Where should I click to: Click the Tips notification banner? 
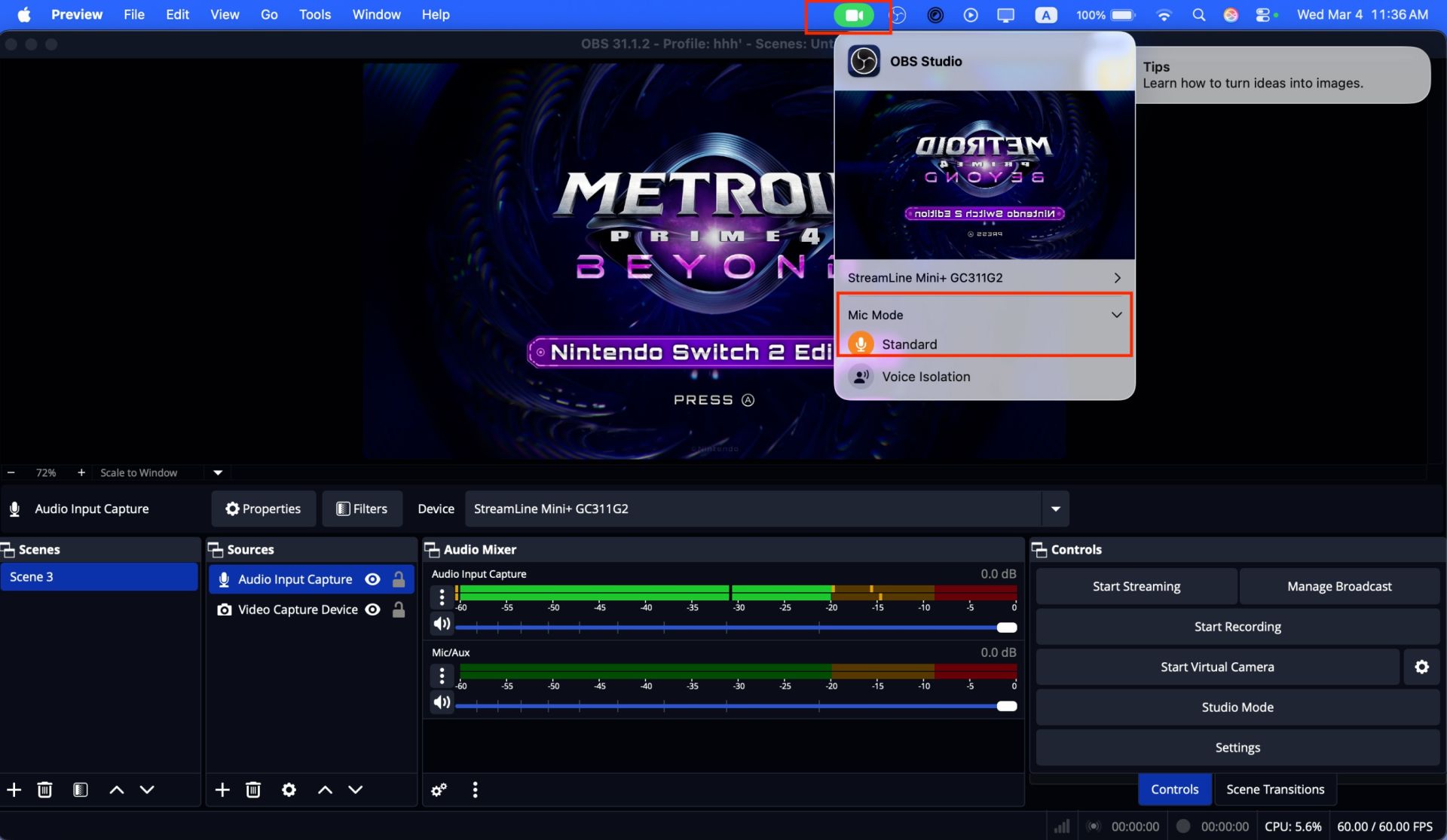pos(1281,75)
